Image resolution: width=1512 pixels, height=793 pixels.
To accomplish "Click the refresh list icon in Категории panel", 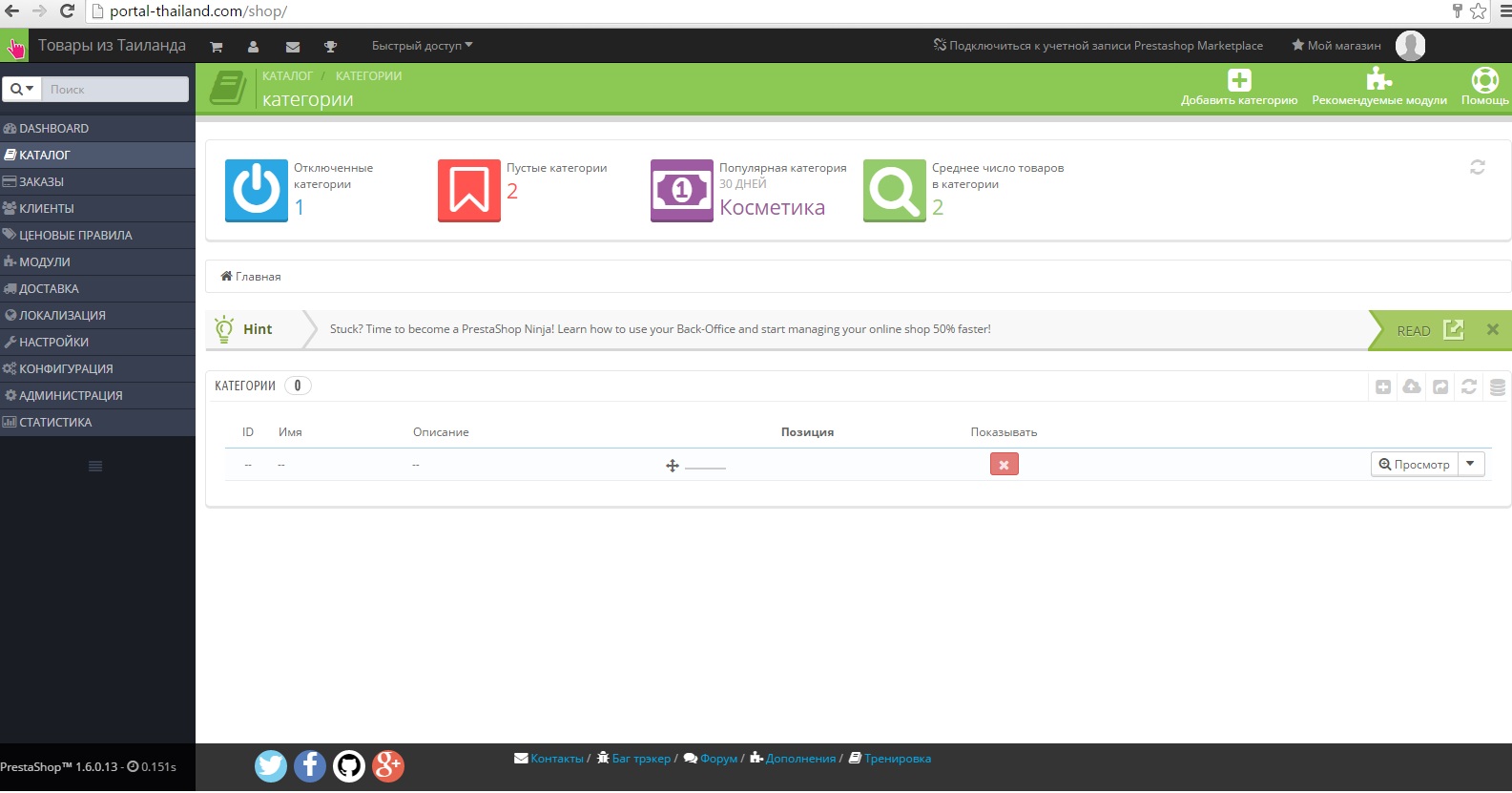I will 1469,386.
